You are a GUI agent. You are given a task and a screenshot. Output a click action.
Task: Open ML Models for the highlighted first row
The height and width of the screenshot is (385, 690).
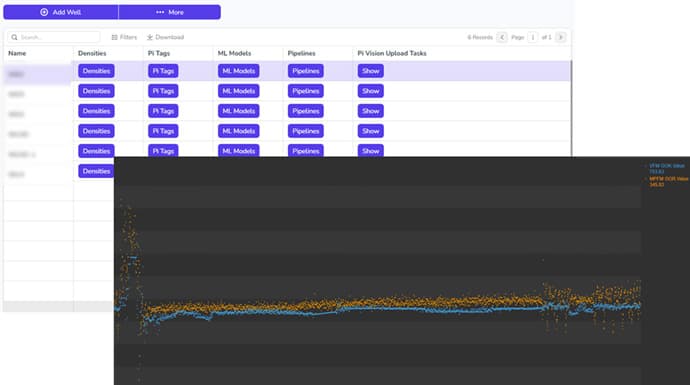point(239,71)
